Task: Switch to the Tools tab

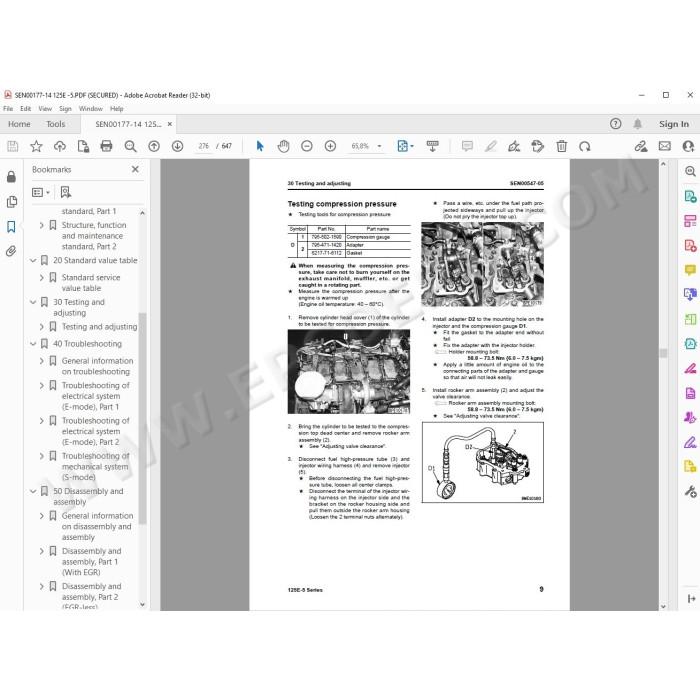Action: (x=55, y=124)
